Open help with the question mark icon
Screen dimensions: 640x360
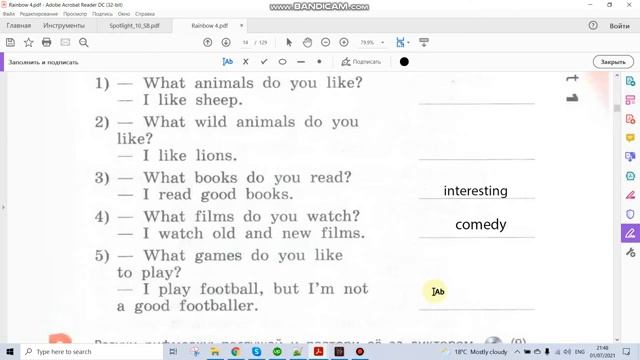[x=593, y=25]
